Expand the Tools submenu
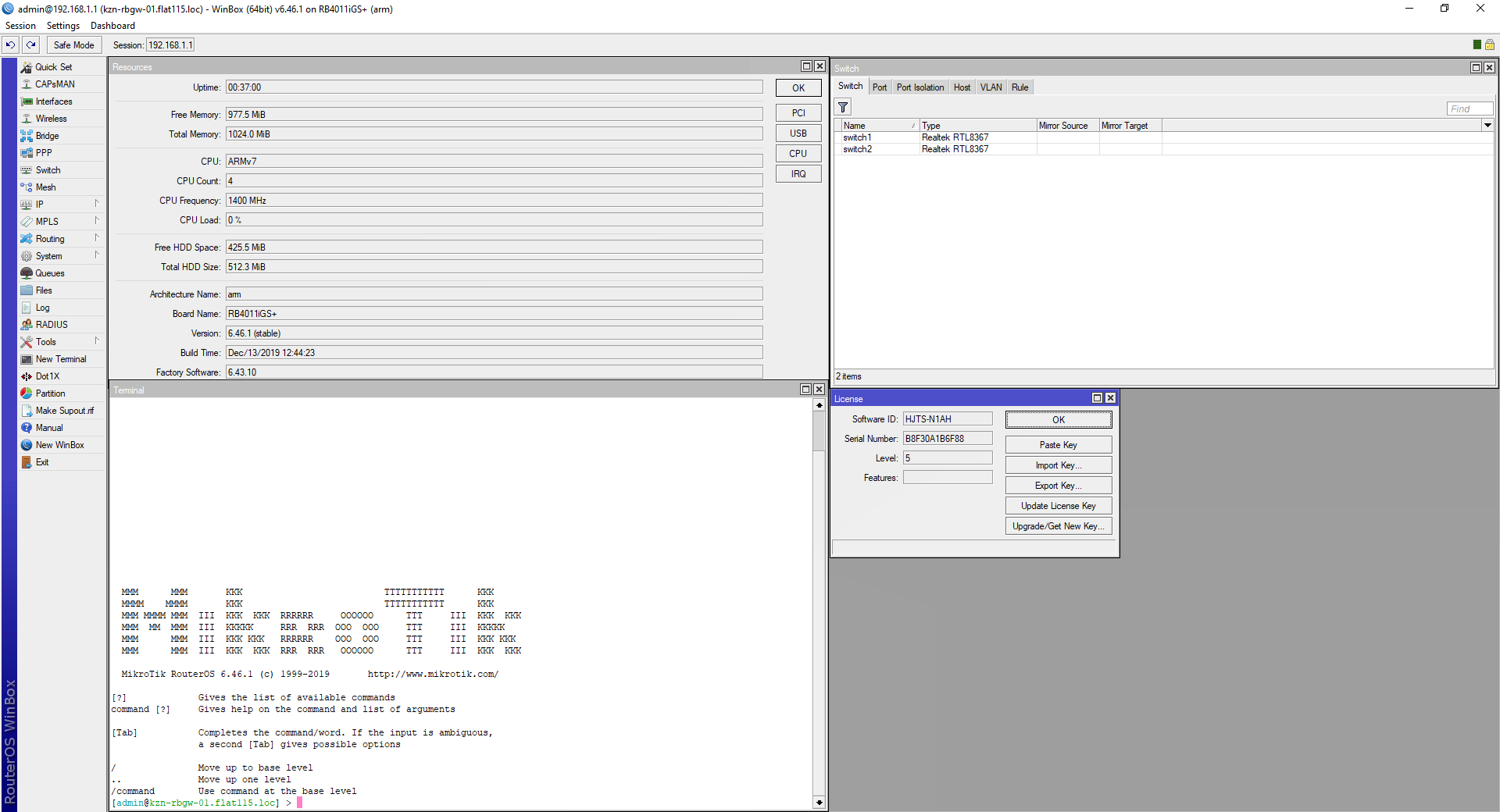Viewport: 1500px width, 812px height. [97, 341]
